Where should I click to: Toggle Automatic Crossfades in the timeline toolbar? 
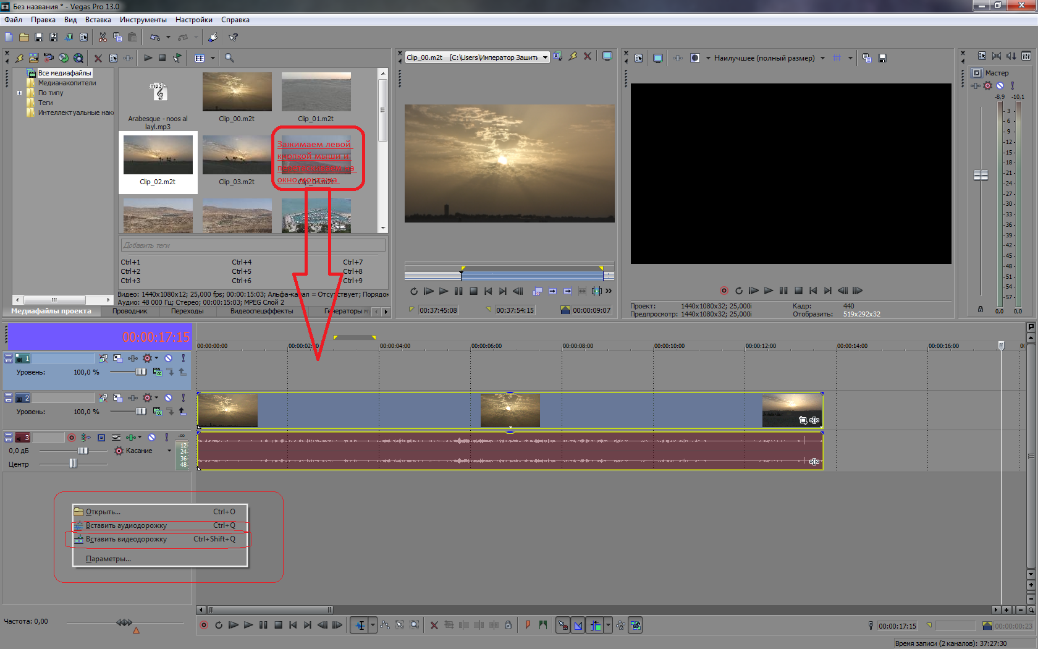(x=577, y=625)
